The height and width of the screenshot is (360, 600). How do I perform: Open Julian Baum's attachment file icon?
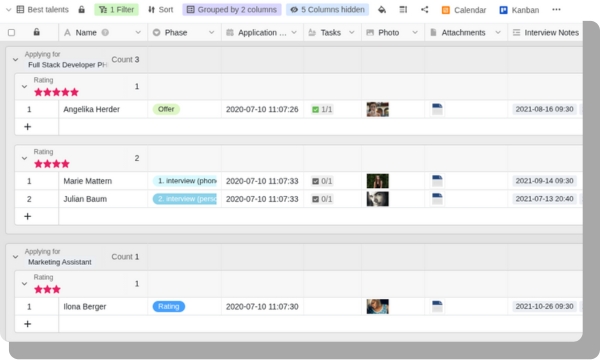click(437, 199)
